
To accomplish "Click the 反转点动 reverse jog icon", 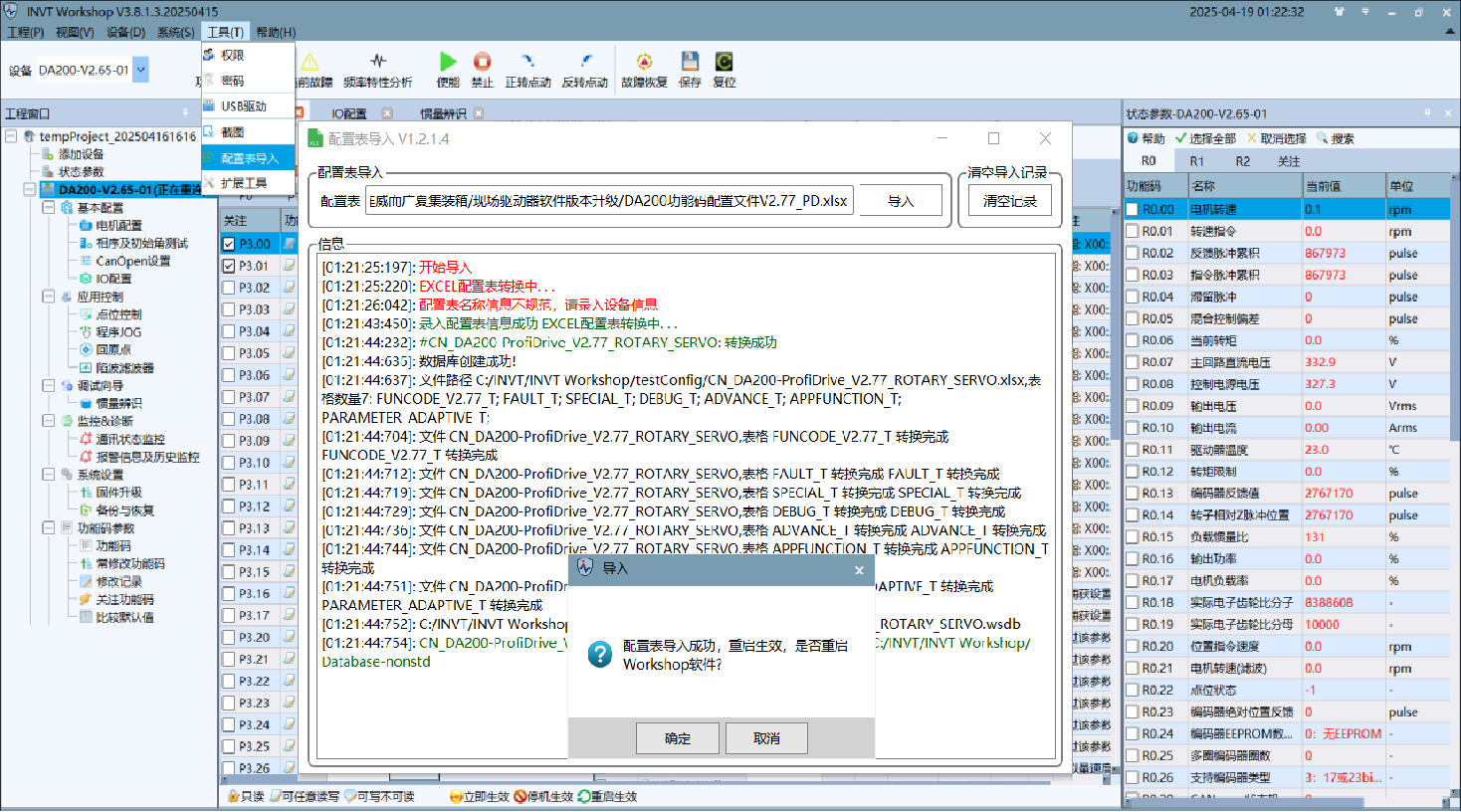I will coord(585,63).
